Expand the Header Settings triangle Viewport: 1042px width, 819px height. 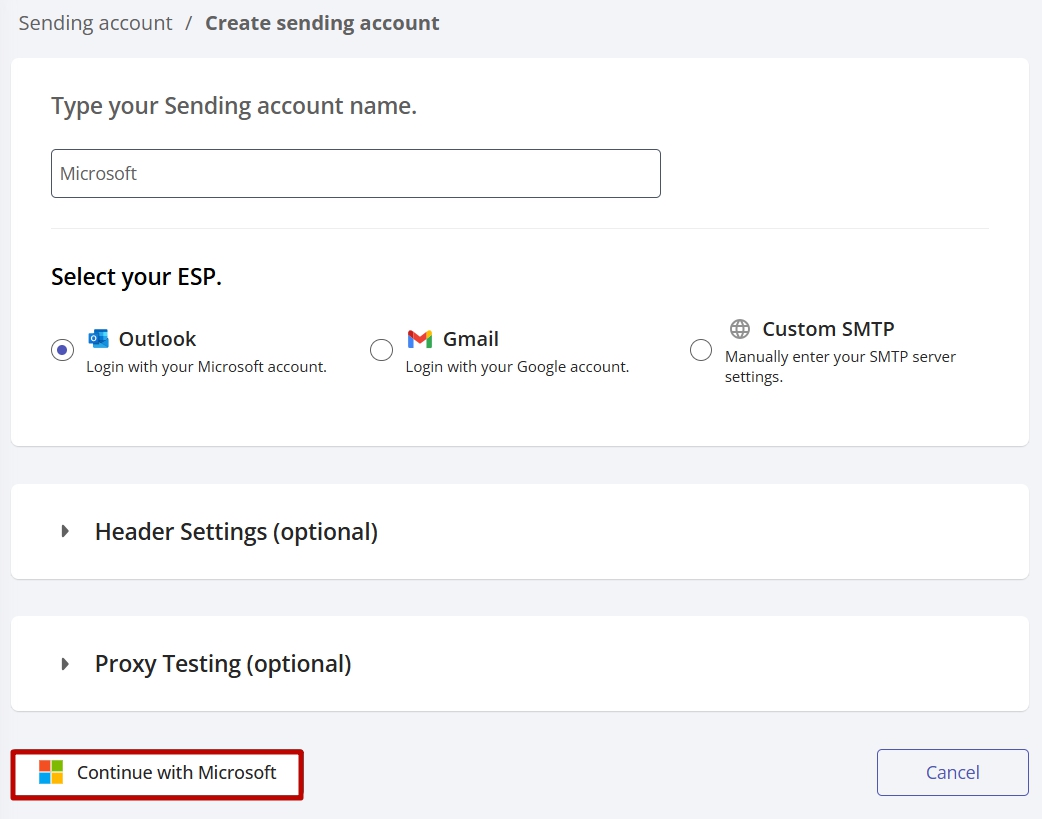[x=65, y=531]
